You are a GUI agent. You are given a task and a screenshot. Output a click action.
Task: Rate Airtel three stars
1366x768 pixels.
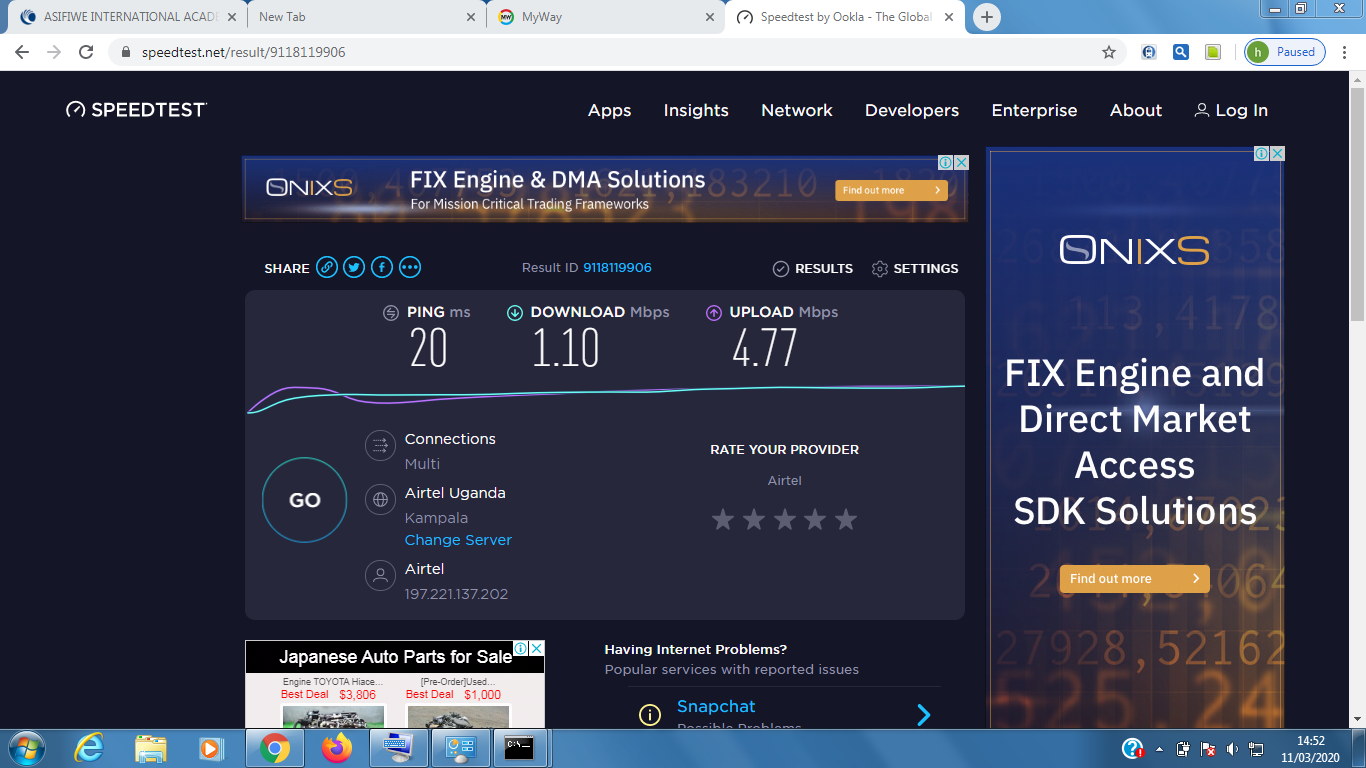784,519
